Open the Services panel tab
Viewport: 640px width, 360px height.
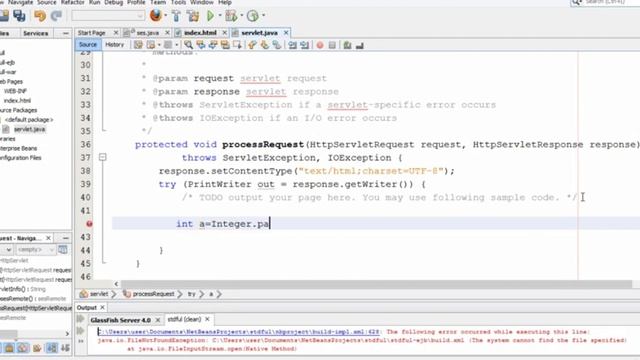point(36,33)
